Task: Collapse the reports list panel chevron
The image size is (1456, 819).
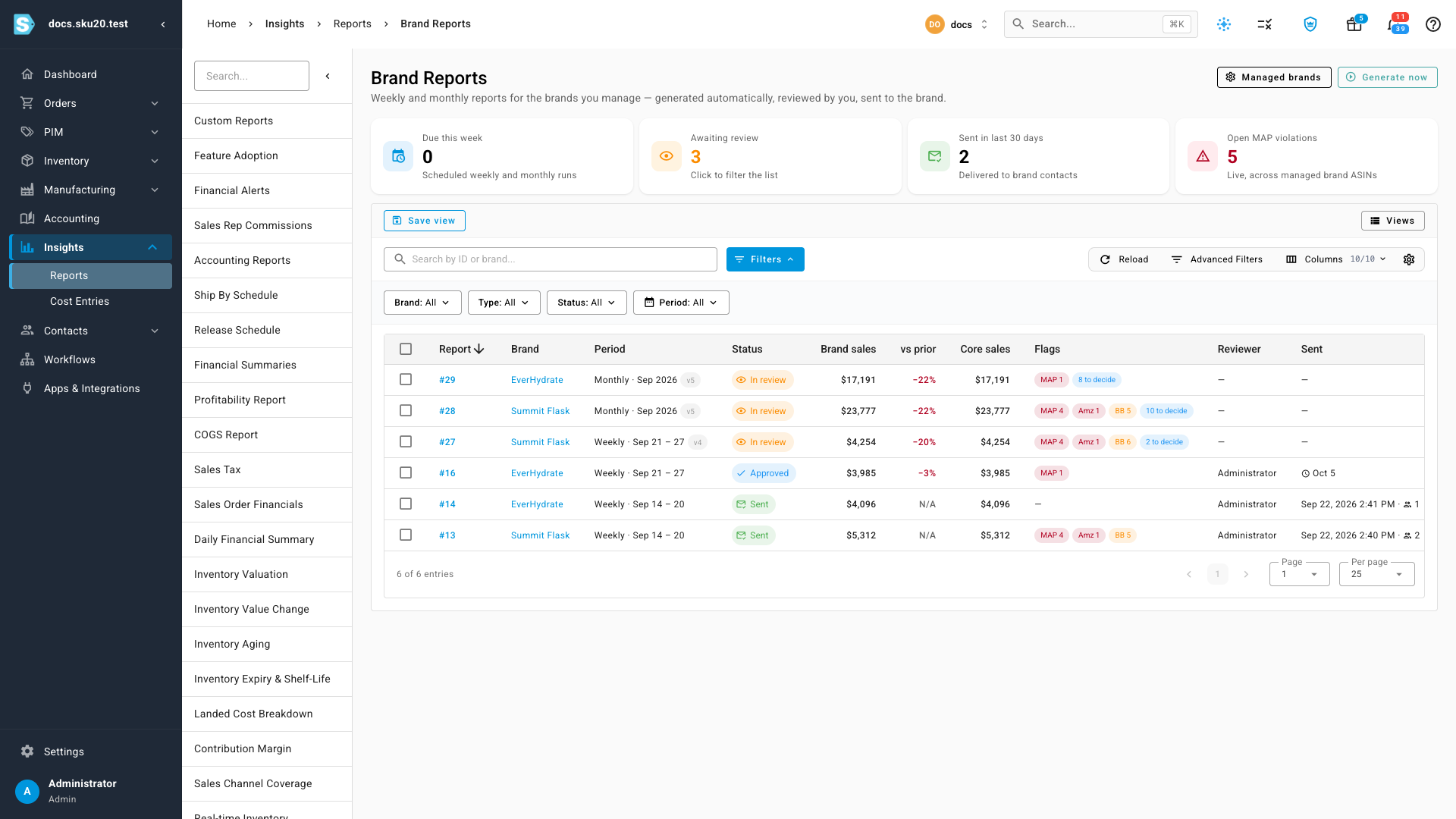Action: [328, 76]
